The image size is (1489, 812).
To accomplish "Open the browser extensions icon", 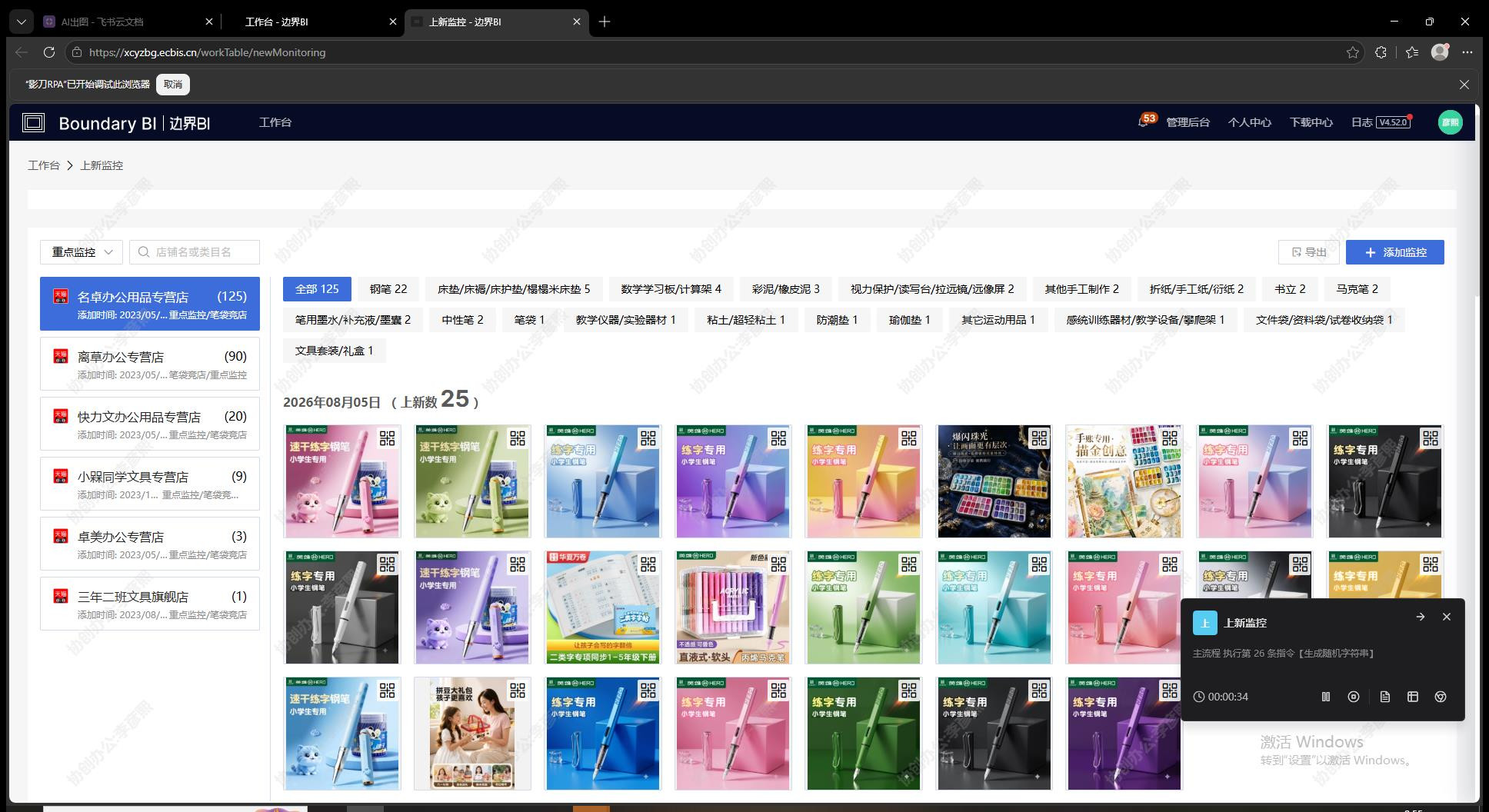I will [1381, 52].
